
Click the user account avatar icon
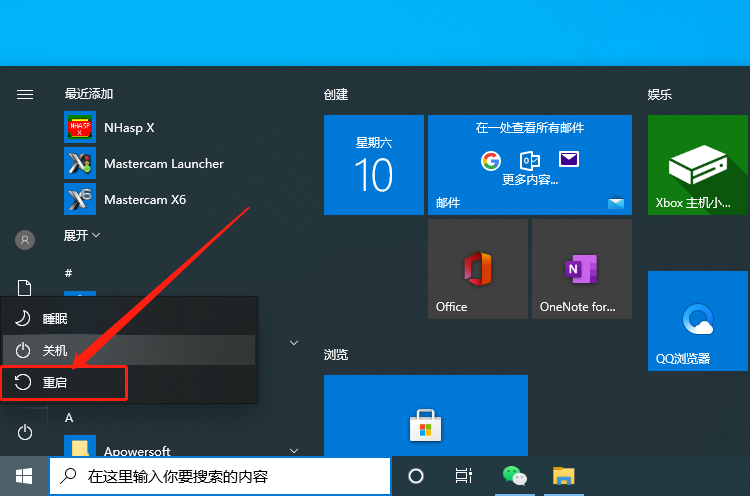(x=25, y=240)
